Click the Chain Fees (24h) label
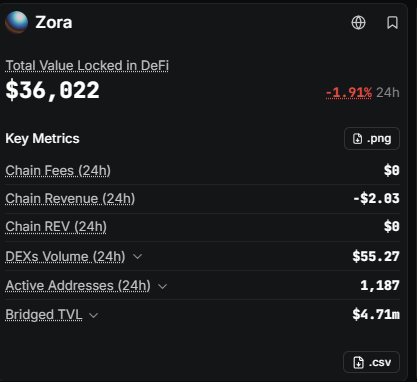The image size is (417, 382). click(58, 171)
